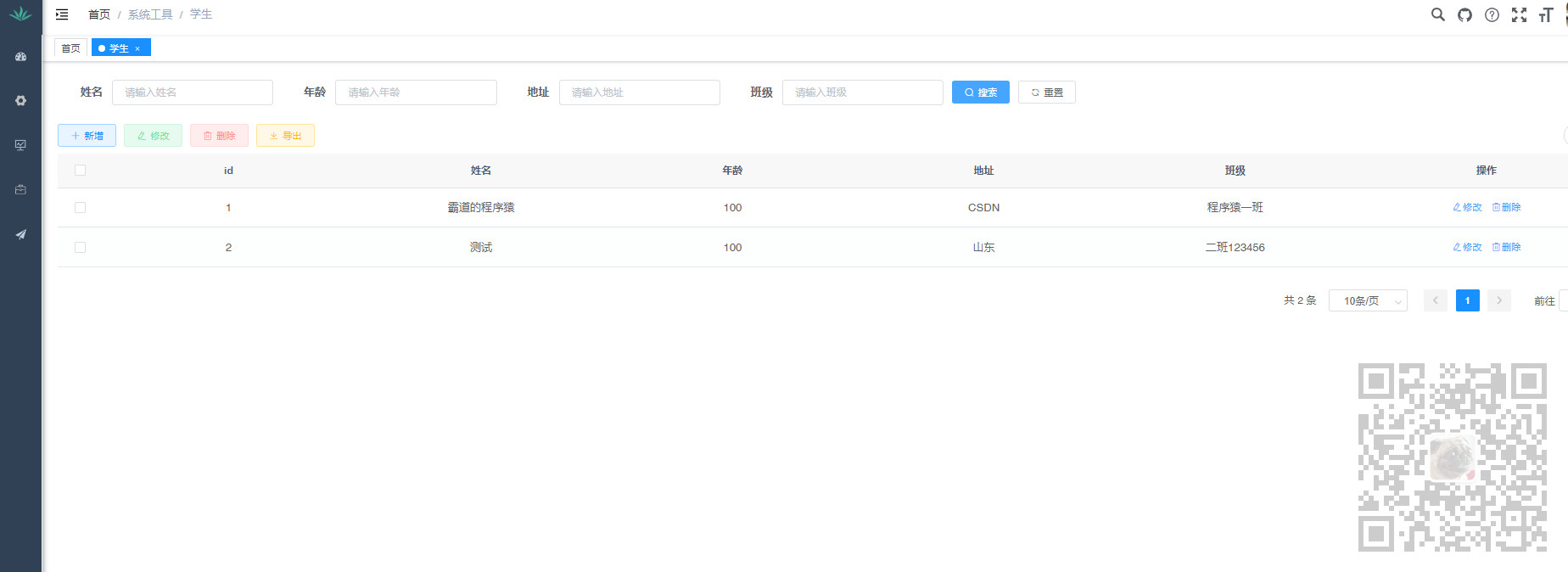Image resolution: width=1568 pixels, height=572 pixels.
Task: Click the QR code image
Action: click(1453, 457)
